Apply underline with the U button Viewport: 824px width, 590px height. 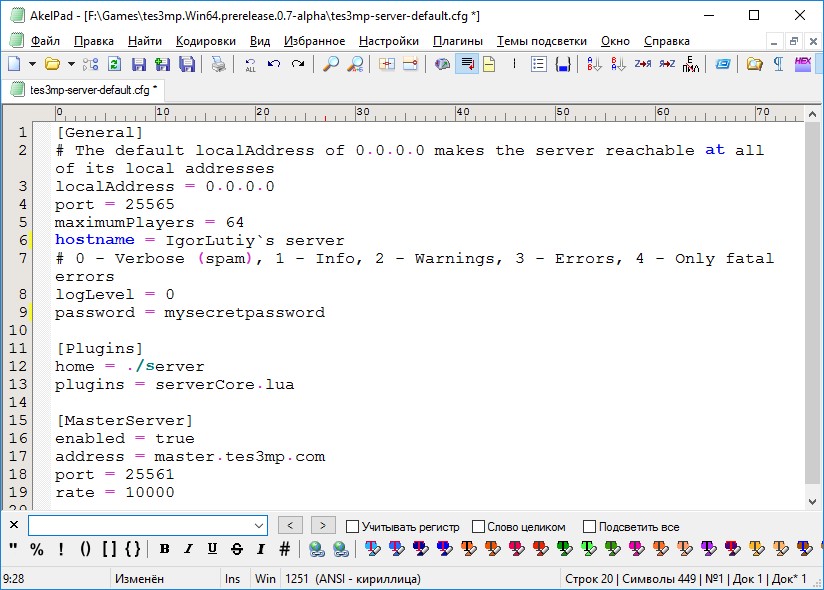coord(212,549)
